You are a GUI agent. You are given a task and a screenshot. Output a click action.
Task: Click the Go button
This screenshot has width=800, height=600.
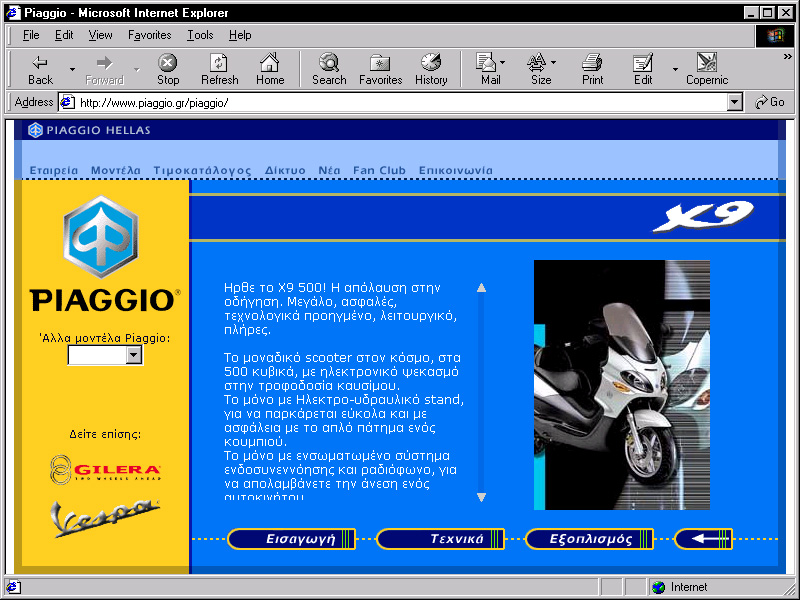click(770, 103)
